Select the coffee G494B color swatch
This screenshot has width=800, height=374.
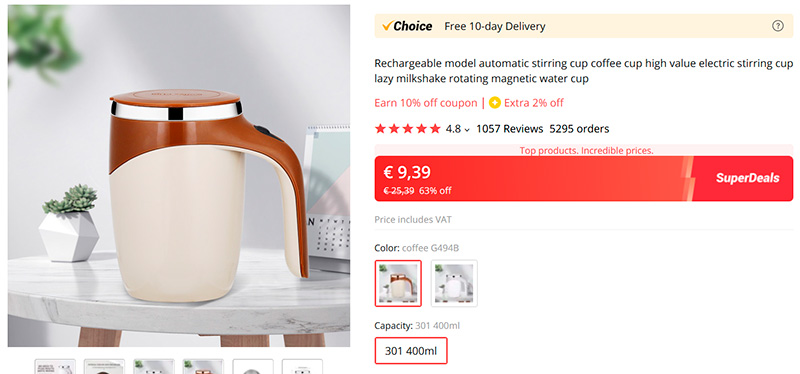[x=398, y=283]
